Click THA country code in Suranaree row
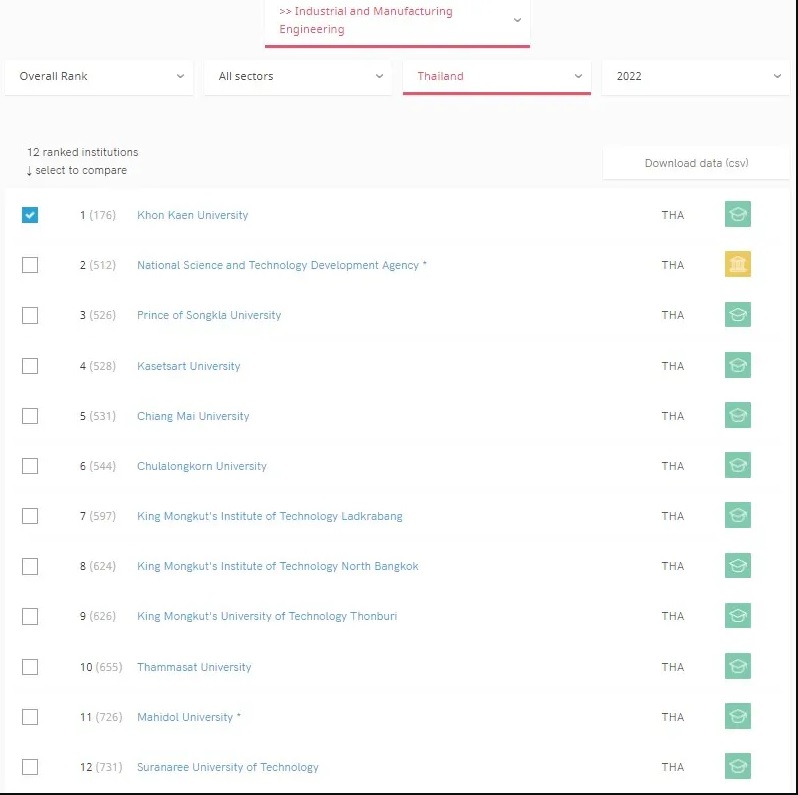Image resolution: width=798 pixels, height=795 pixels. tap(672, 767)
